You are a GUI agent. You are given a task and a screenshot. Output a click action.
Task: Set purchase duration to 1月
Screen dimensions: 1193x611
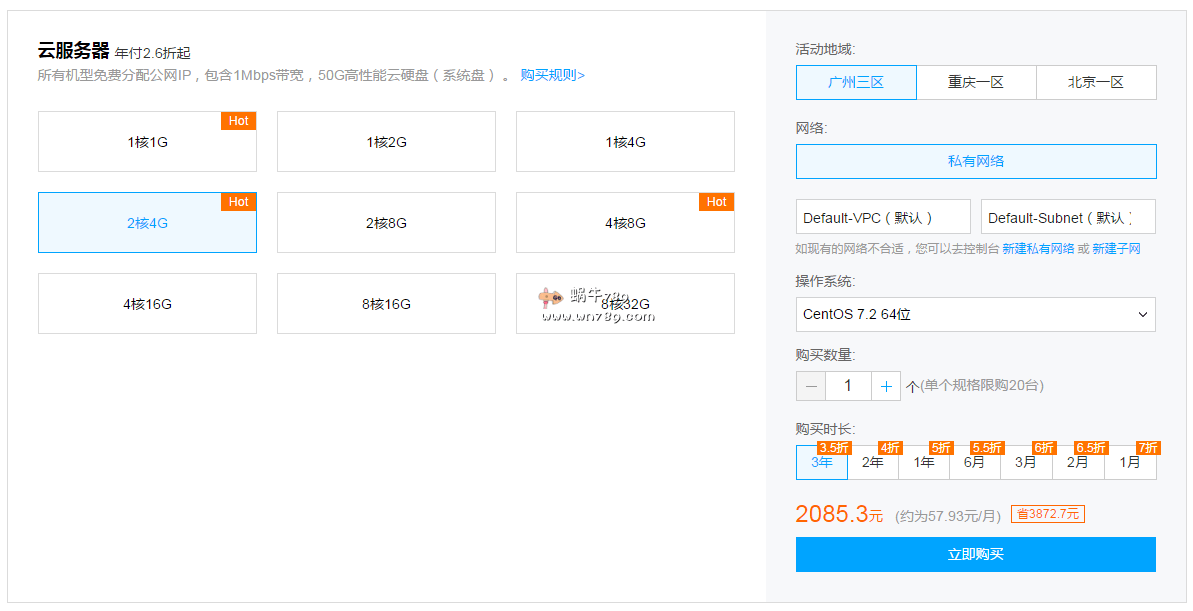click(x=1130, y=462)
